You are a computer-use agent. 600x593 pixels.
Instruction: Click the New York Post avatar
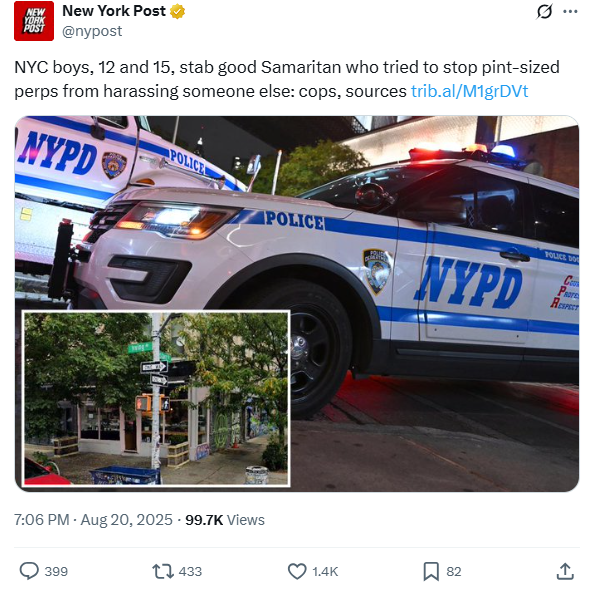click(x=34, y=21)
